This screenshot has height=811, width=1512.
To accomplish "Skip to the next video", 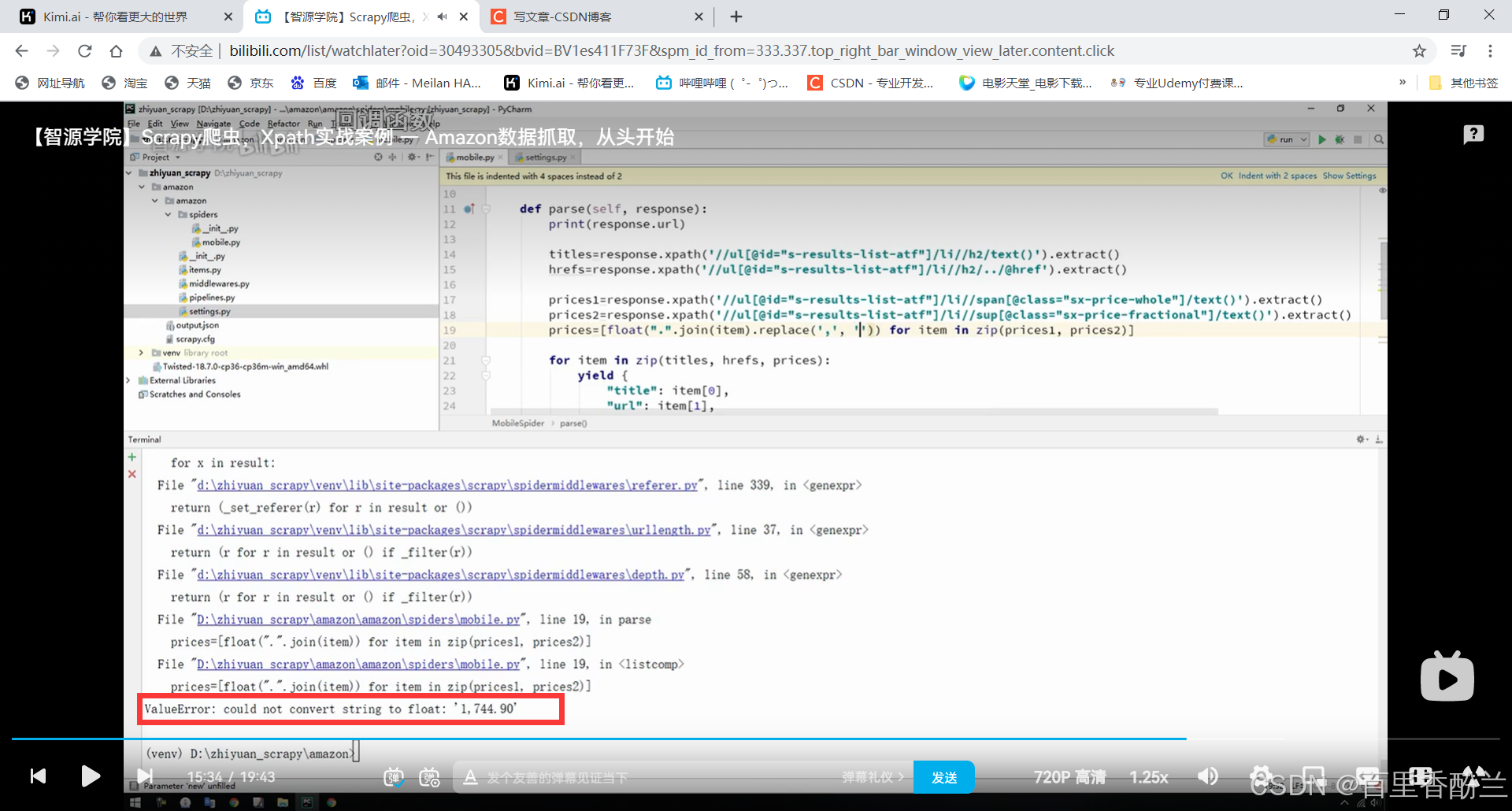I will pos(145,776).
